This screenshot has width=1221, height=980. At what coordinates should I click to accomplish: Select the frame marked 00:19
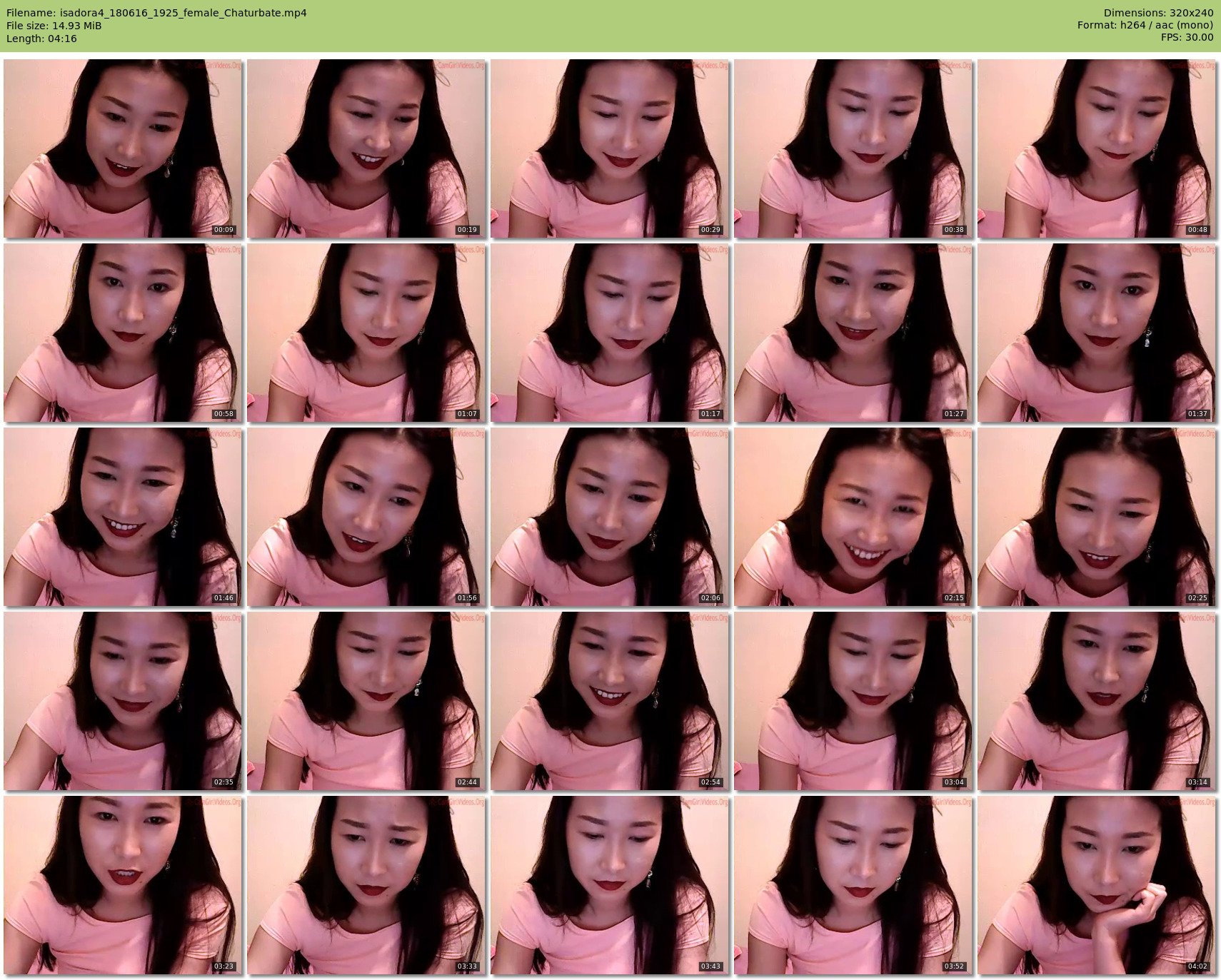tap(366, 148)
